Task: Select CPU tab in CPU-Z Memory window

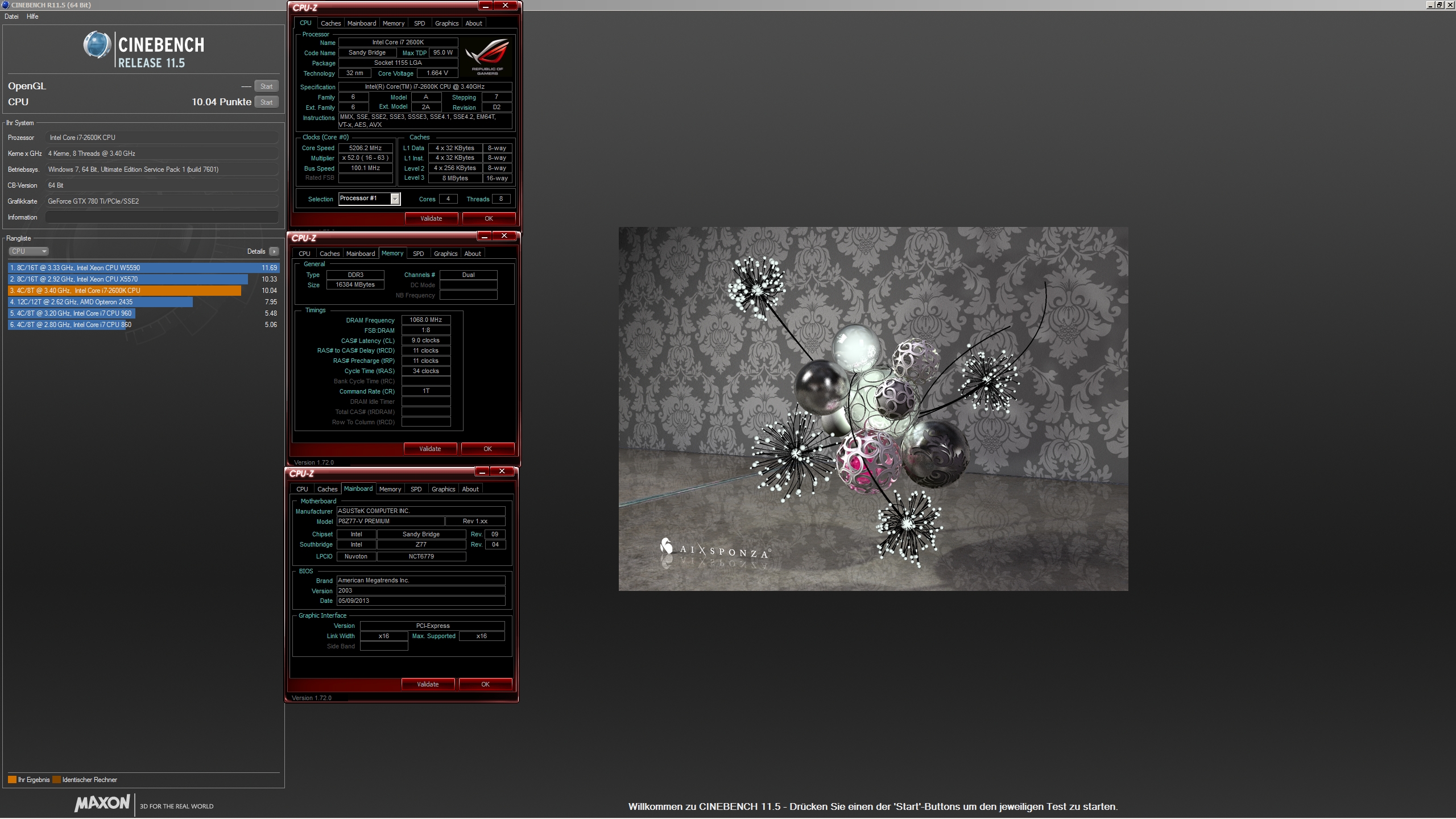Action: coord(304,254)
